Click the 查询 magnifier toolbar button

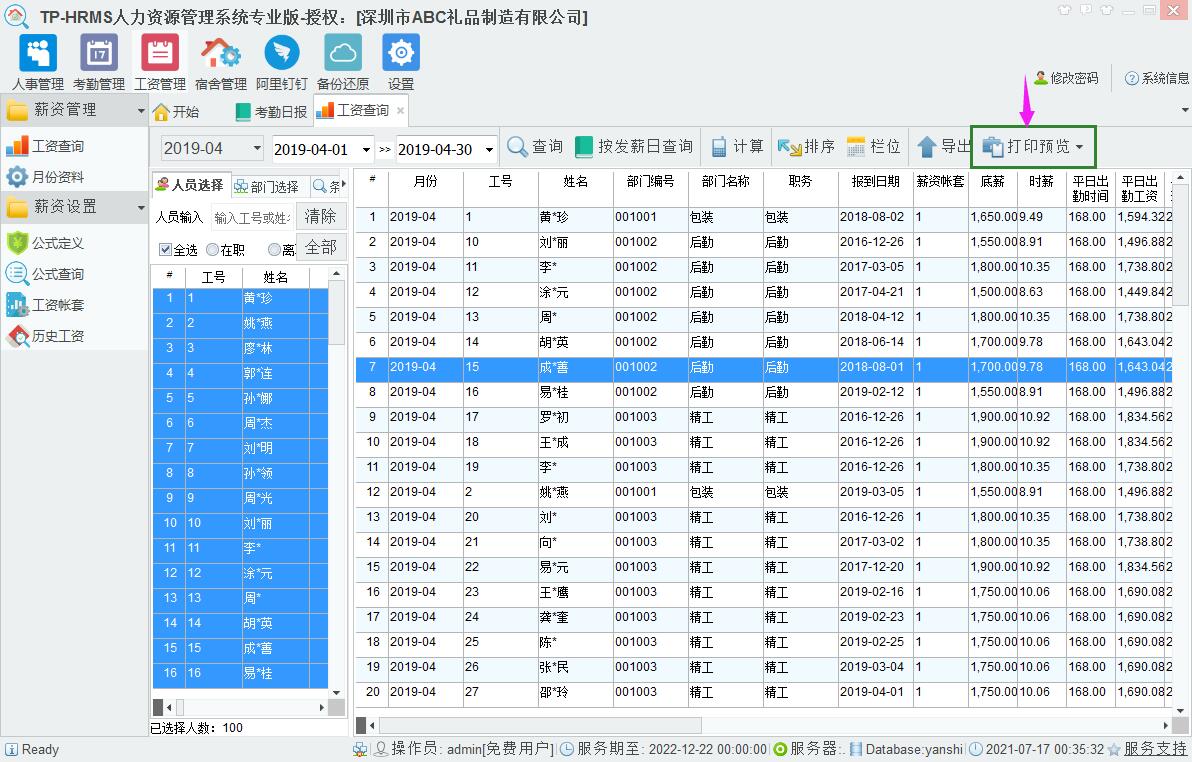coord(535,147)
